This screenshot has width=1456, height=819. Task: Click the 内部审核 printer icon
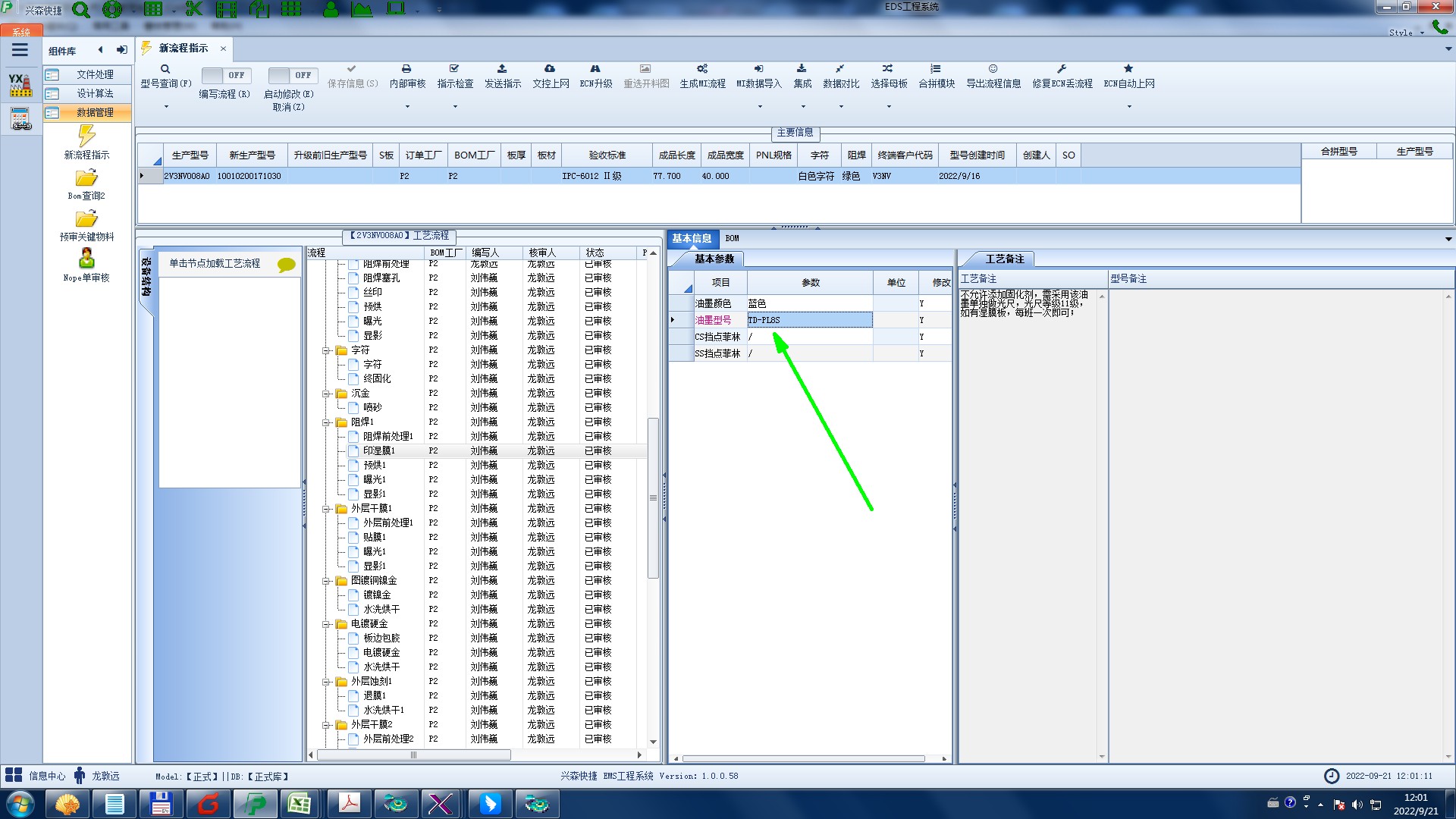click(406, 69)
